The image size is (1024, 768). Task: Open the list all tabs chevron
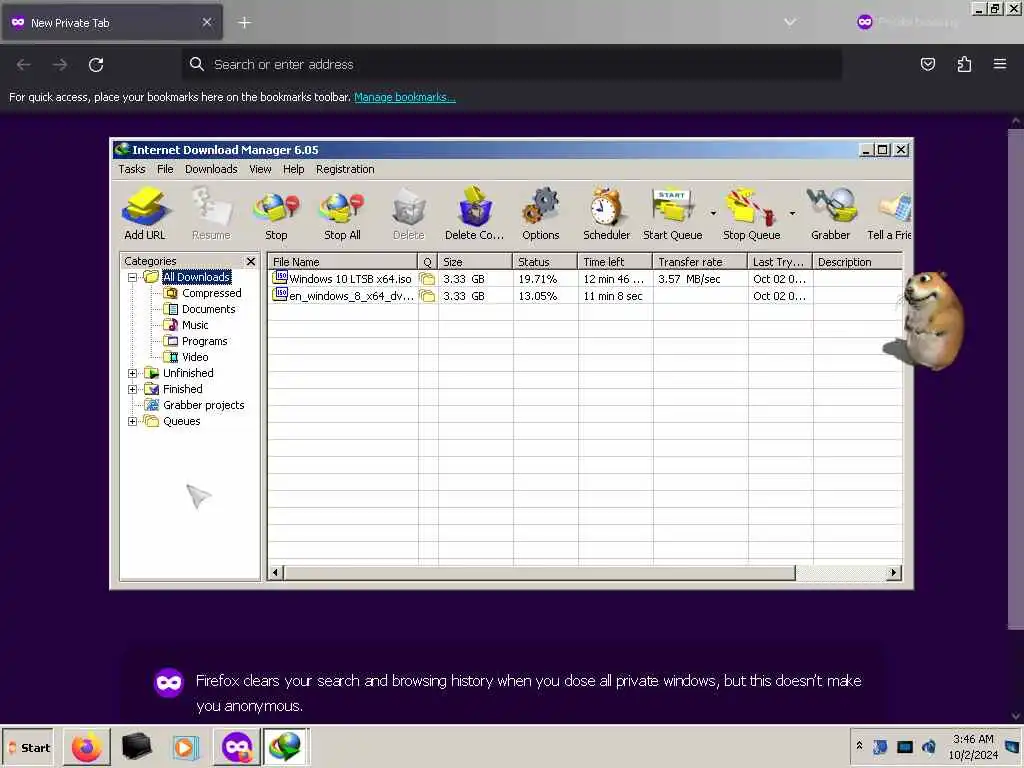coord(790,23)
